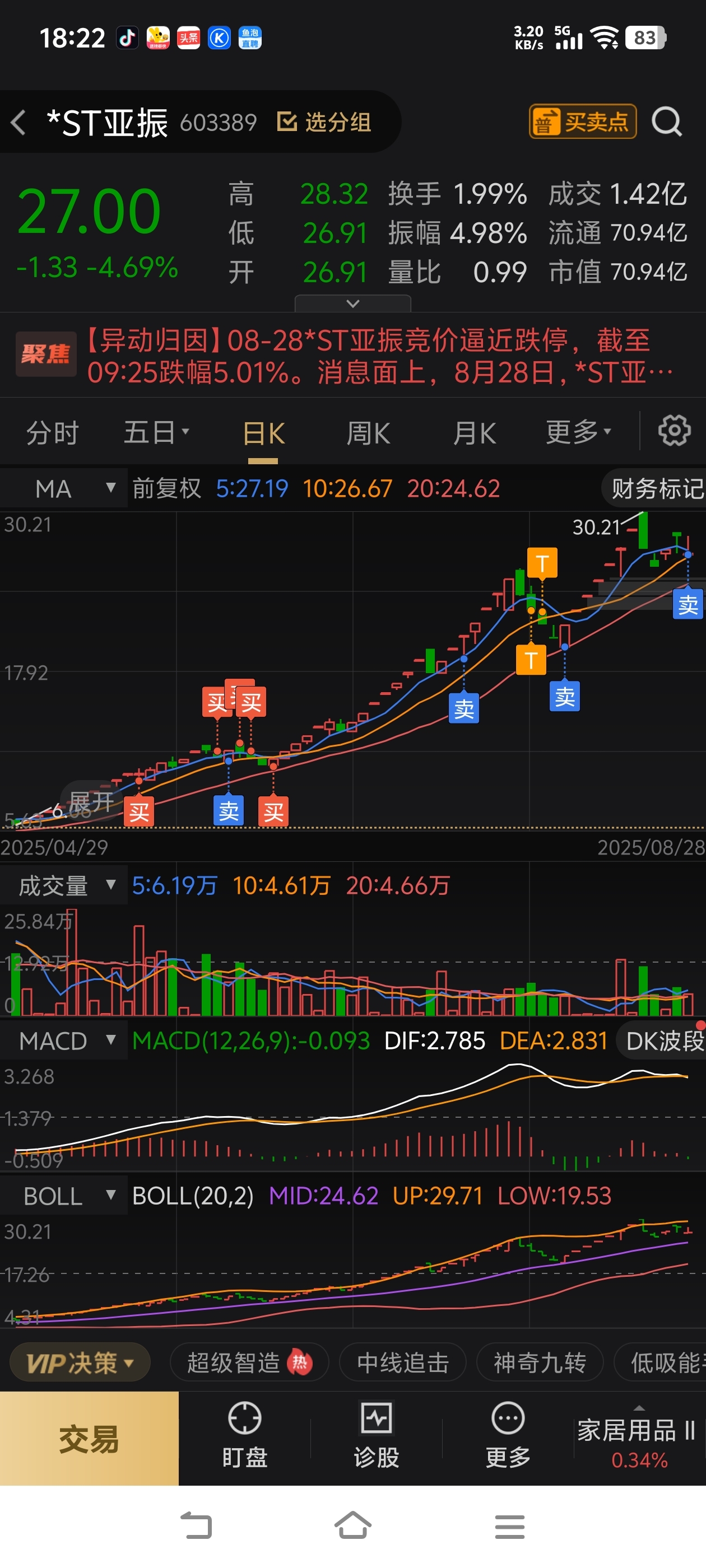Select the 神奇九转 strategy chip
Screen dimensions: 706x1568
[540, 1363]
